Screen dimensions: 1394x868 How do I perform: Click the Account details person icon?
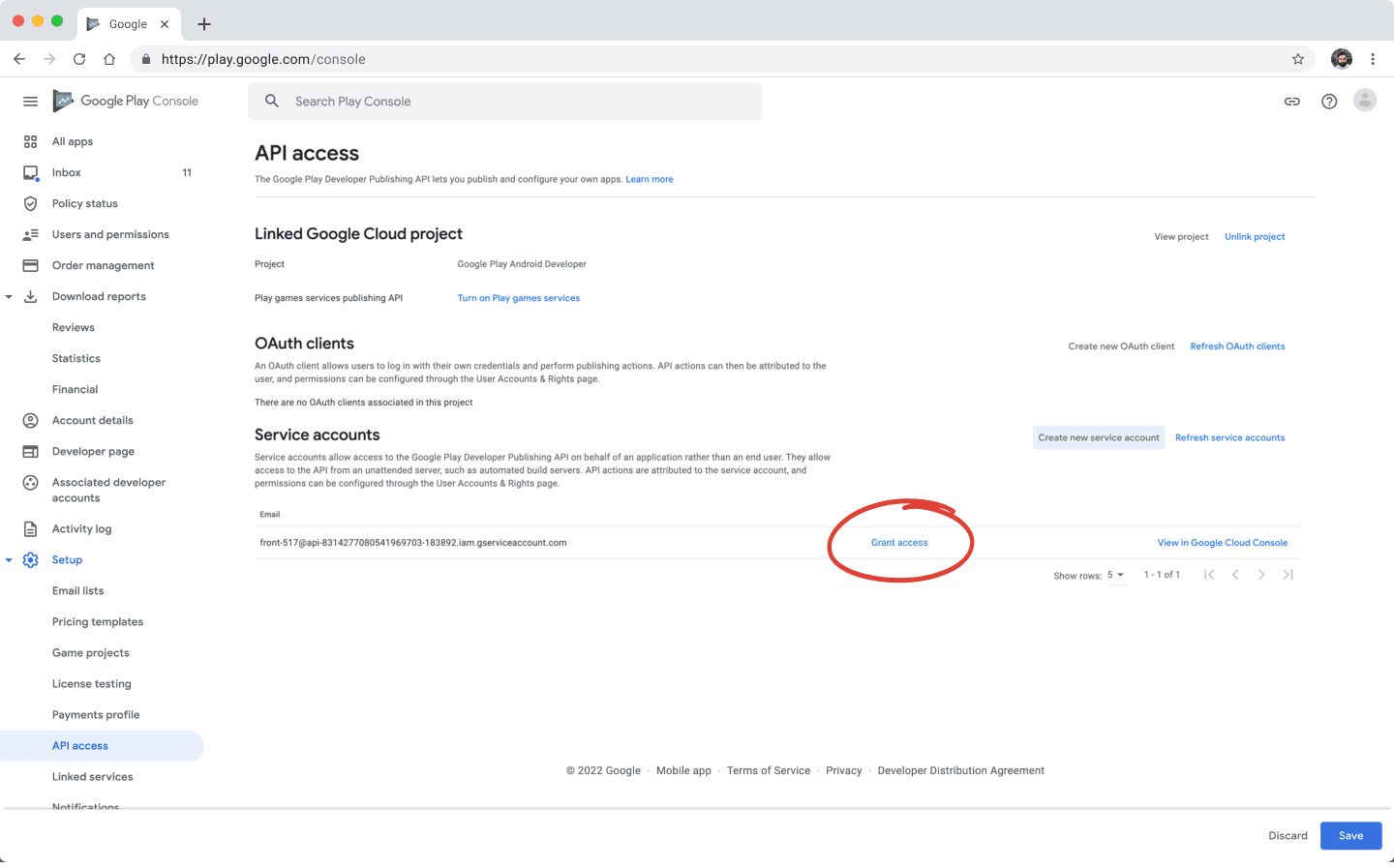coord(30,420)
